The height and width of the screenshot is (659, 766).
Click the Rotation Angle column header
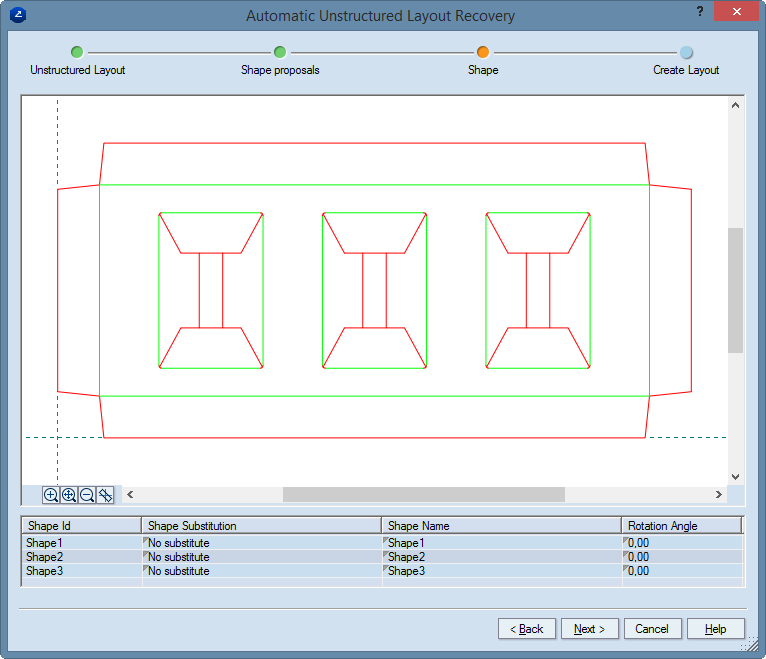(x=680, y=525)
